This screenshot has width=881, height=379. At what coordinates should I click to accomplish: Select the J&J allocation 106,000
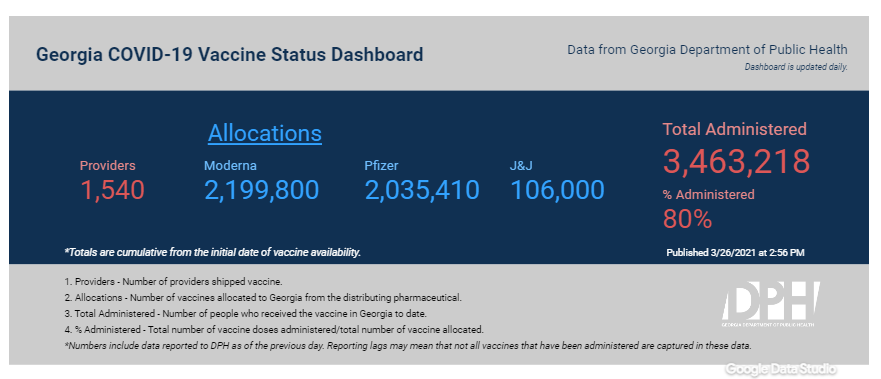coord(557,190)
